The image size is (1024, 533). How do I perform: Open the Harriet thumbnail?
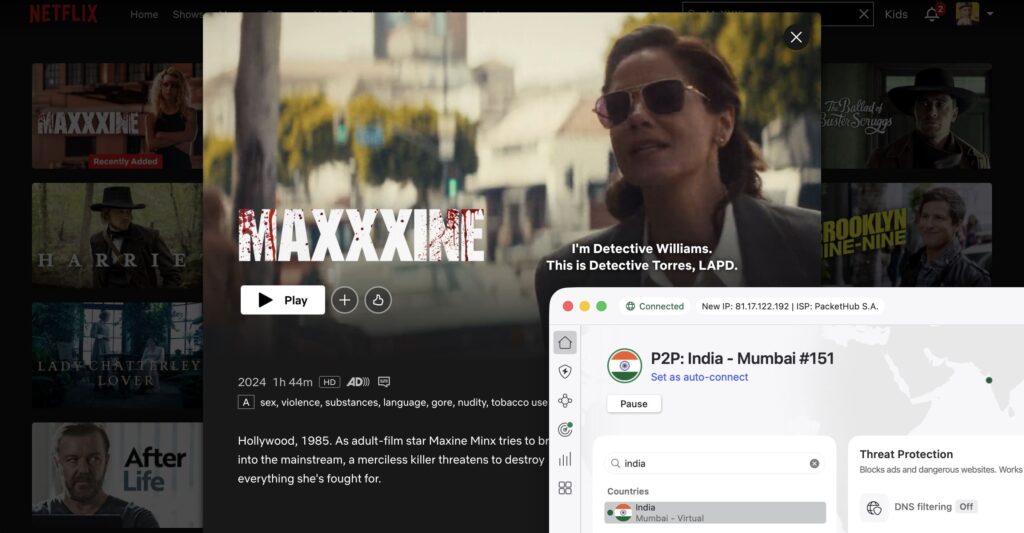pos(117,236)
